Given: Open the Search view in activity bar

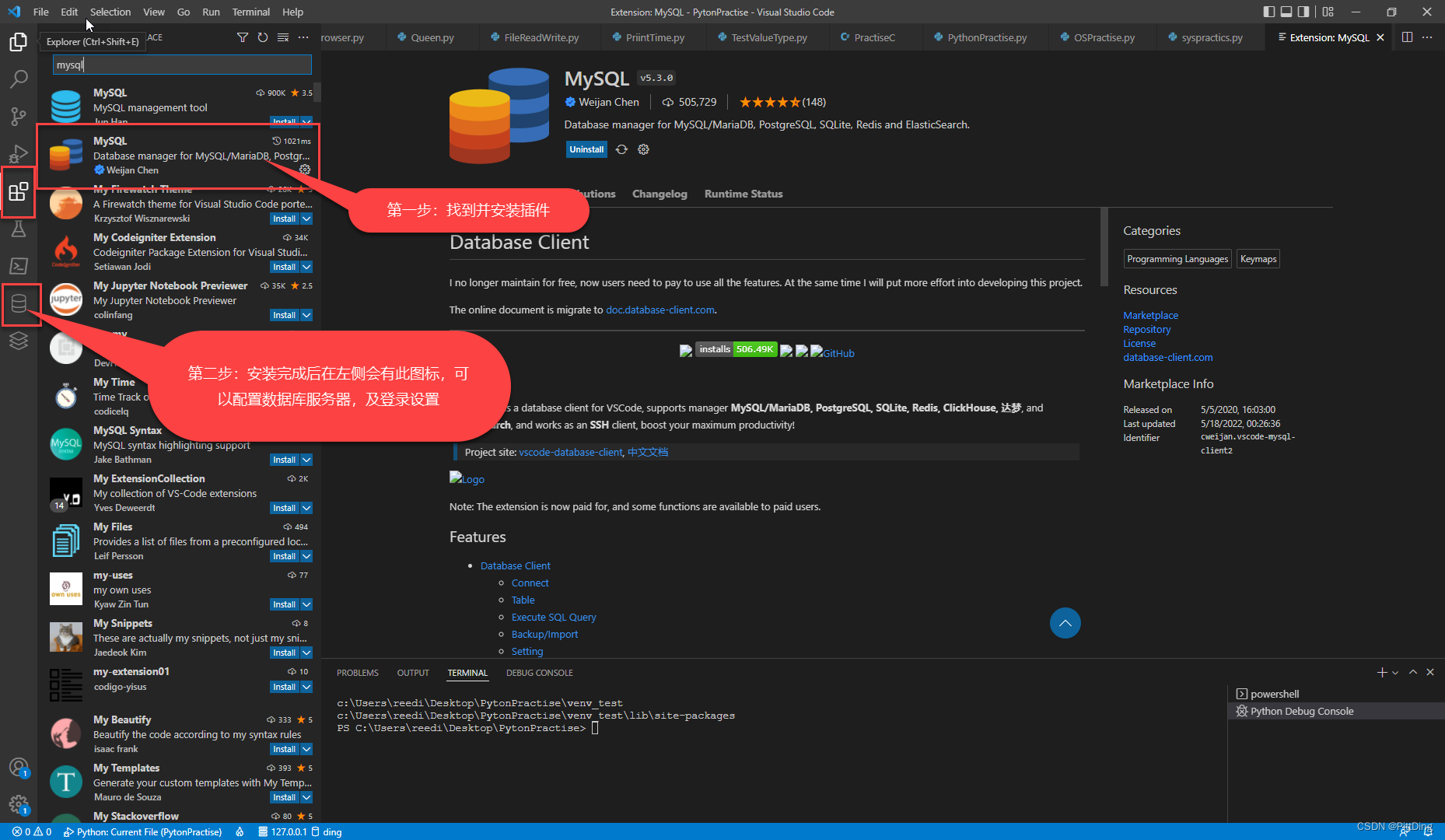Looking at the screenshot, I should pos(19,79).
